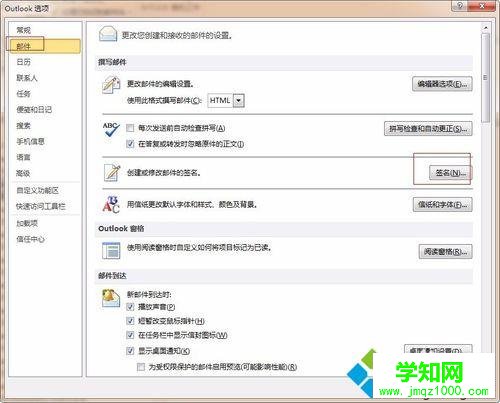This screenshot has height=403, width=500.
Task: Open 信任中心 category
Action: coord(30,239)
